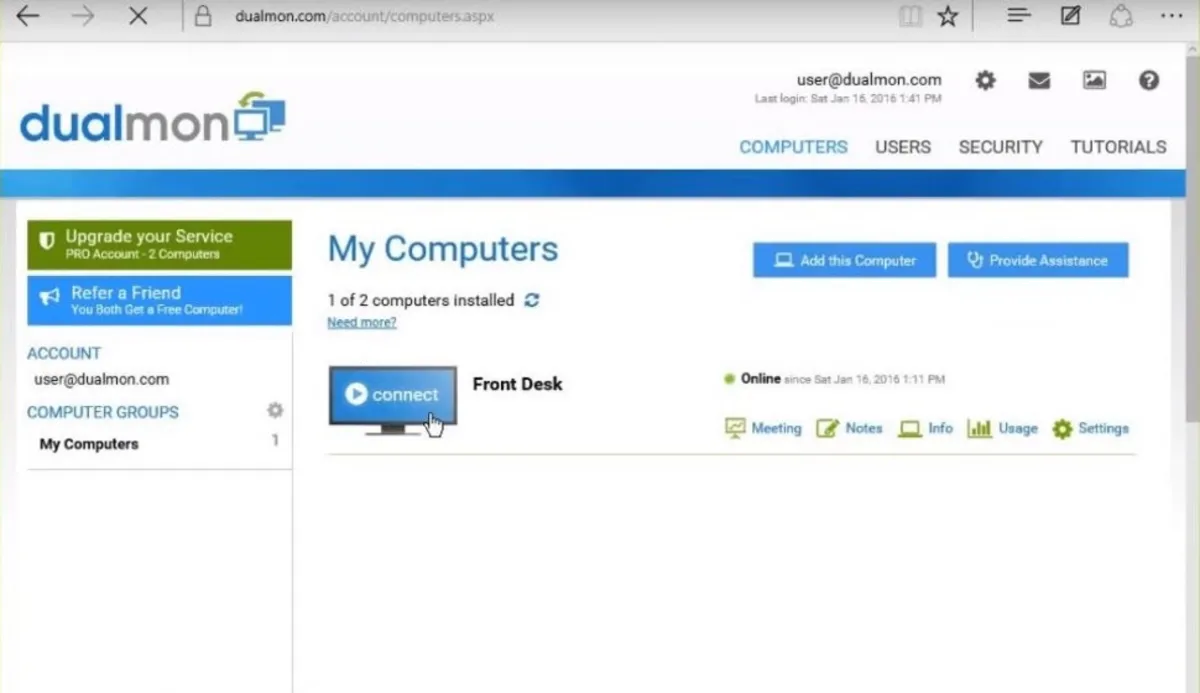
Task: Click the Notes pencil icon
Action: [x=827, y=428]
